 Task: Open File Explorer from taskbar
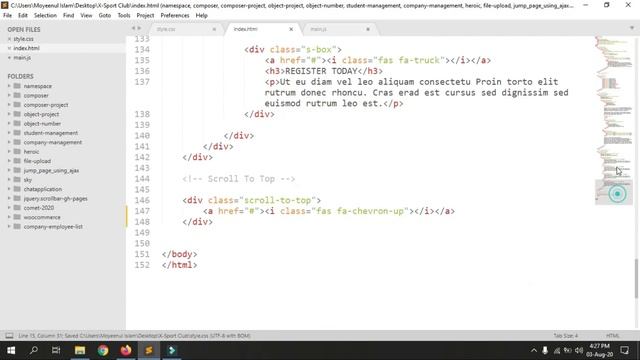tap(80, 350)
